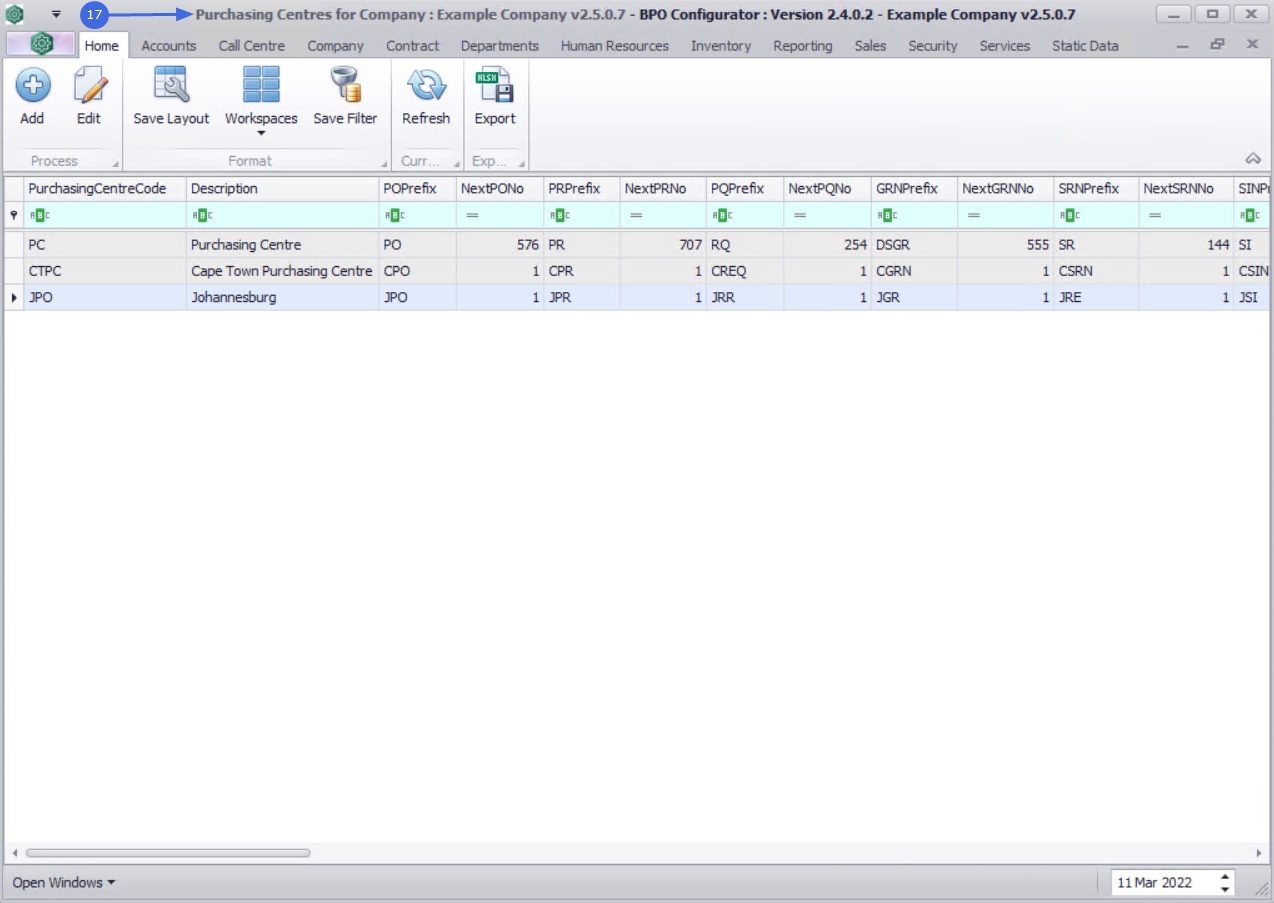Click the JGR prefix cell
Screen dimensions: 1274x903
point(914,297)
